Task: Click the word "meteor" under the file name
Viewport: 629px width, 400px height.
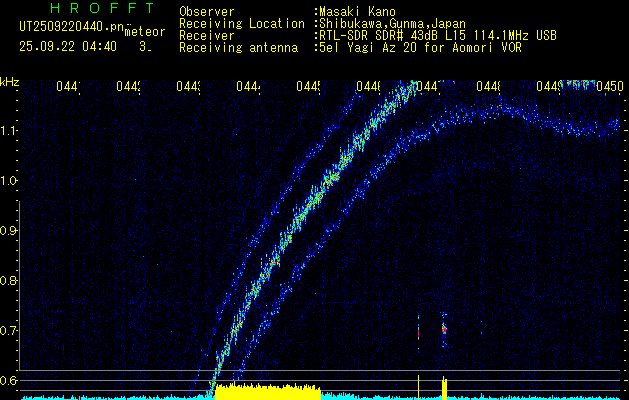Action: pyautogui.click(x=145, y=32)
